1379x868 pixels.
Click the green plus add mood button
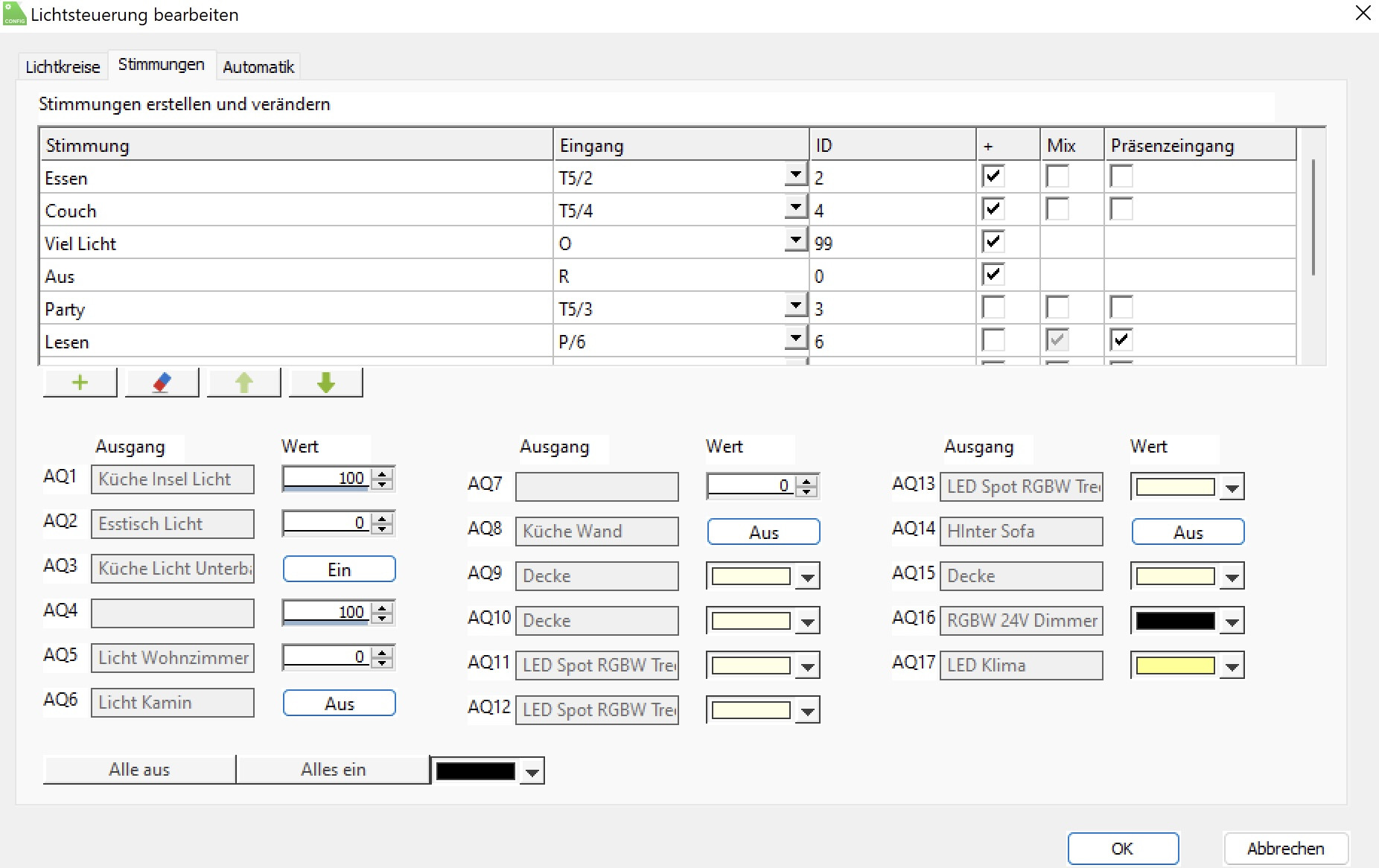point(80,383)
